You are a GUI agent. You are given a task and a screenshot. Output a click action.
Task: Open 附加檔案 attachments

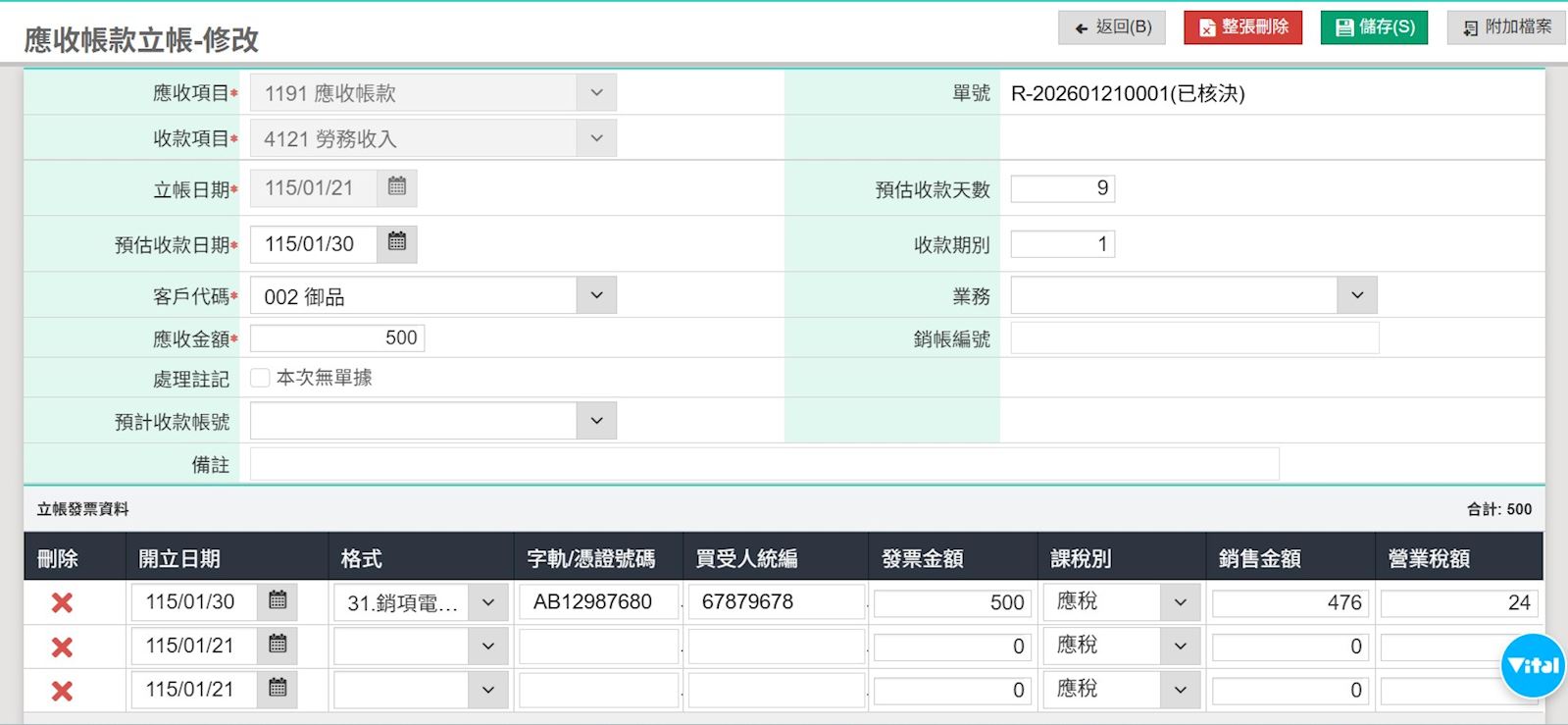[x=1506, y=27]
